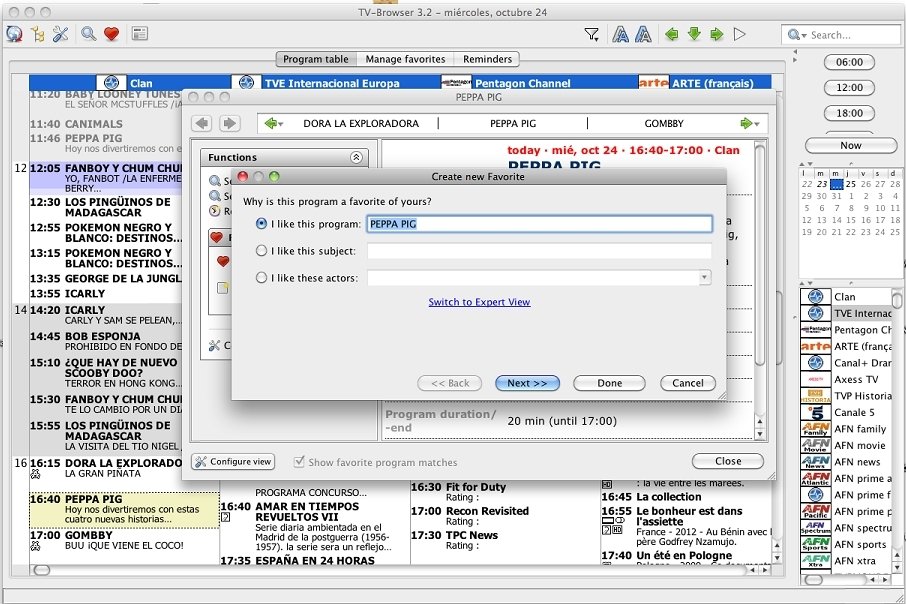Switch to the Reminders tab
Screen dimensions: 906x604
(x=487, y=59)
